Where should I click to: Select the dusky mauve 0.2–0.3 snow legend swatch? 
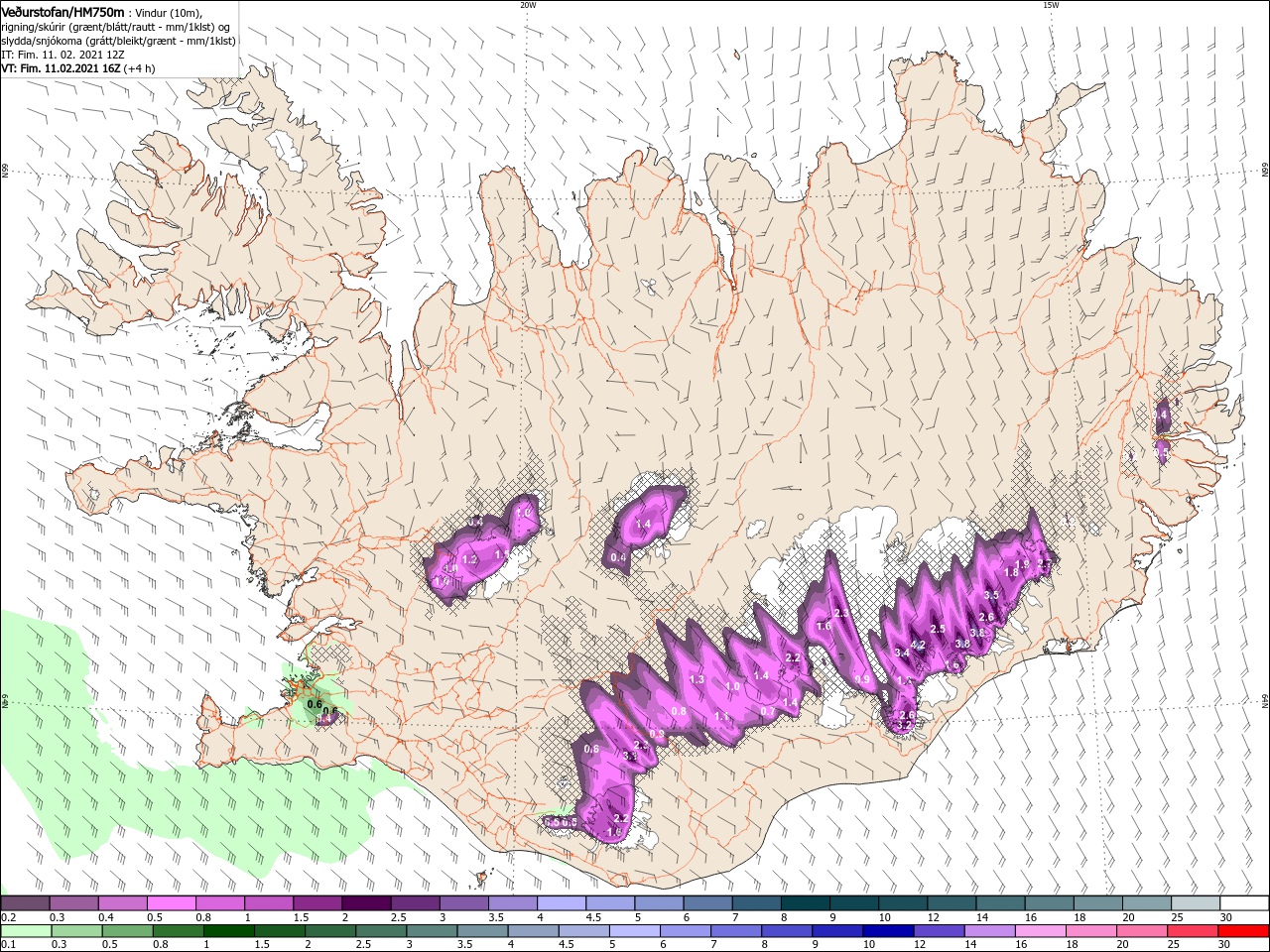(27, 903)
